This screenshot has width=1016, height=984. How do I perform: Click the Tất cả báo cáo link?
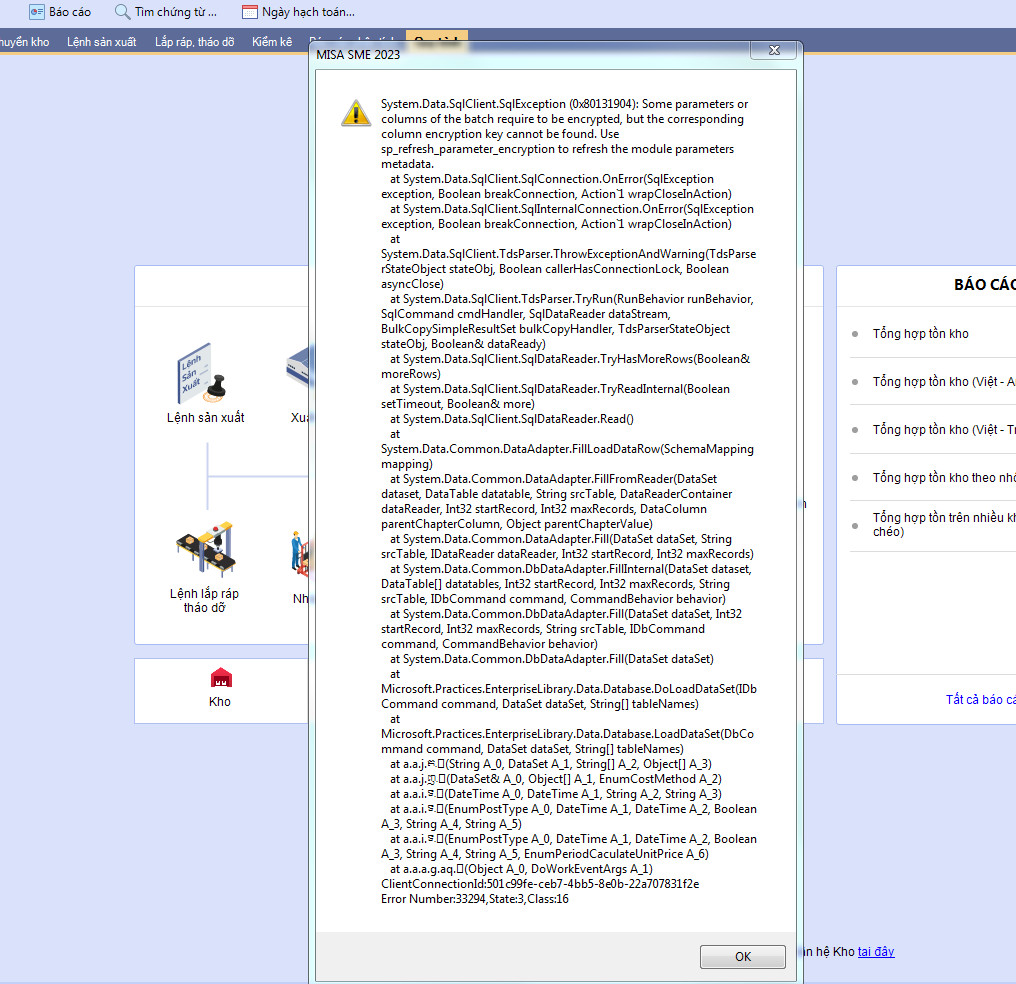click(980, 700)
